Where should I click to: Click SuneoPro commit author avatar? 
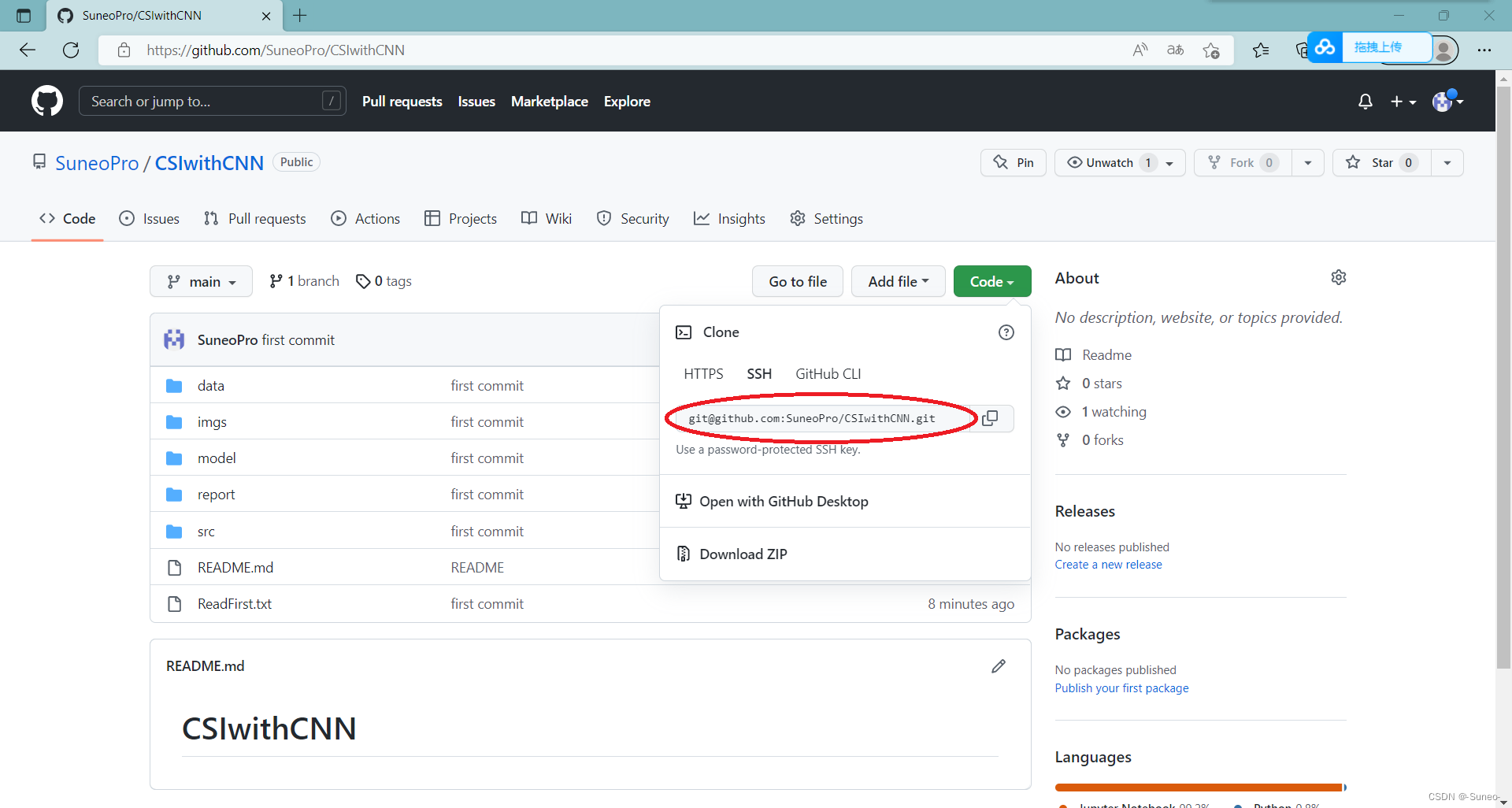(x=174, y=339)
